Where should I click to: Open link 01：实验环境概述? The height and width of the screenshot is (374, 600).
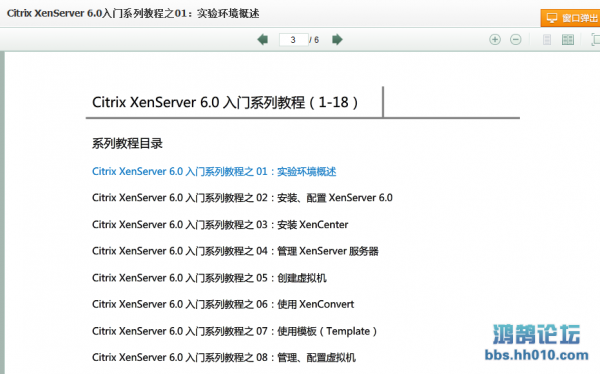(214, 171)
